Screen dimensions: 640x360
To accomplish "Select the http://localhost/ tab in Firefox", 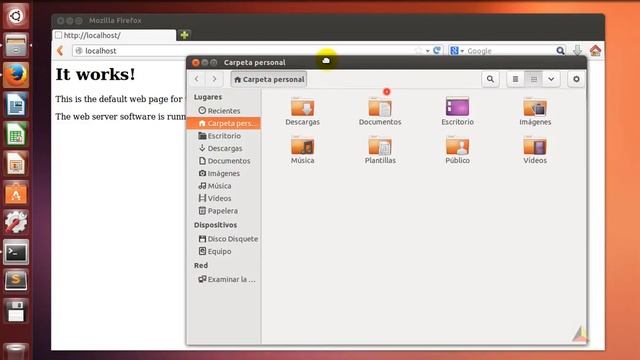I will [114, 36].
